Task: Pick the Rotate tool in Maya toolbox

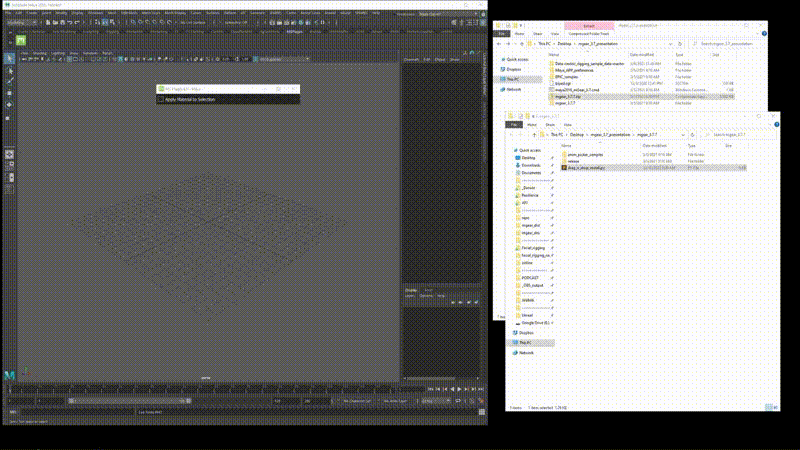Action: 9,105
